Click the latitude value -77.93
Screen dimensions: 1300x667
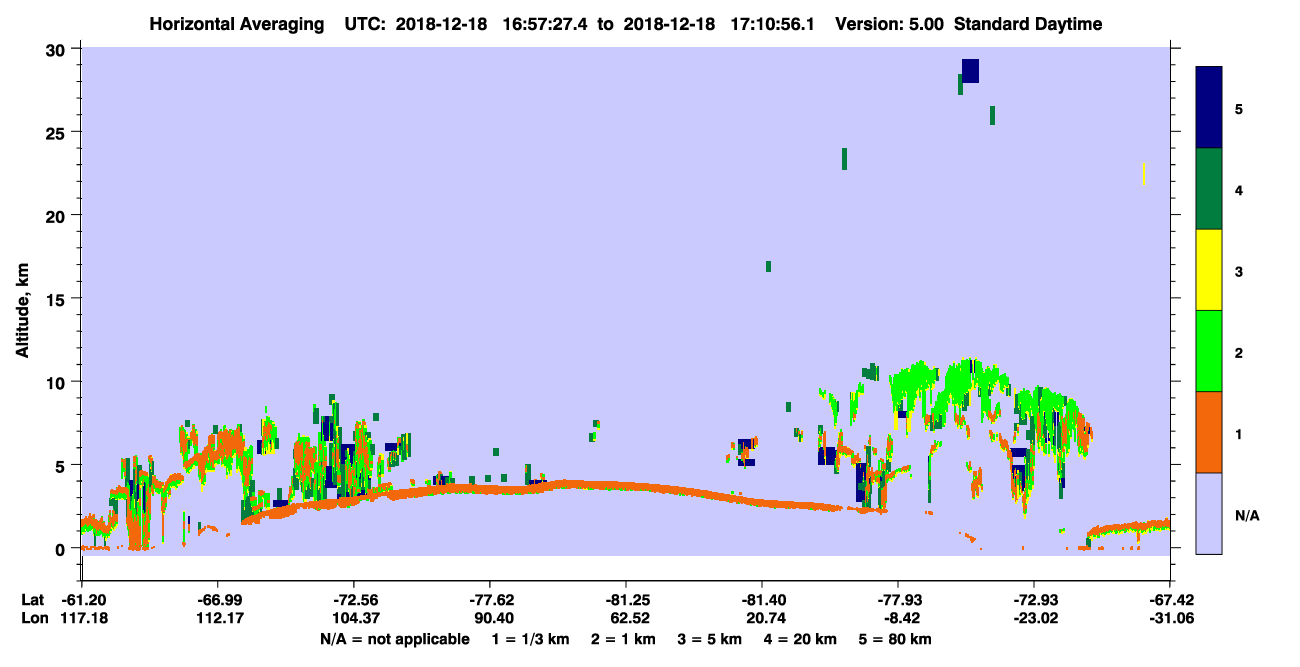tap(897, 600)
